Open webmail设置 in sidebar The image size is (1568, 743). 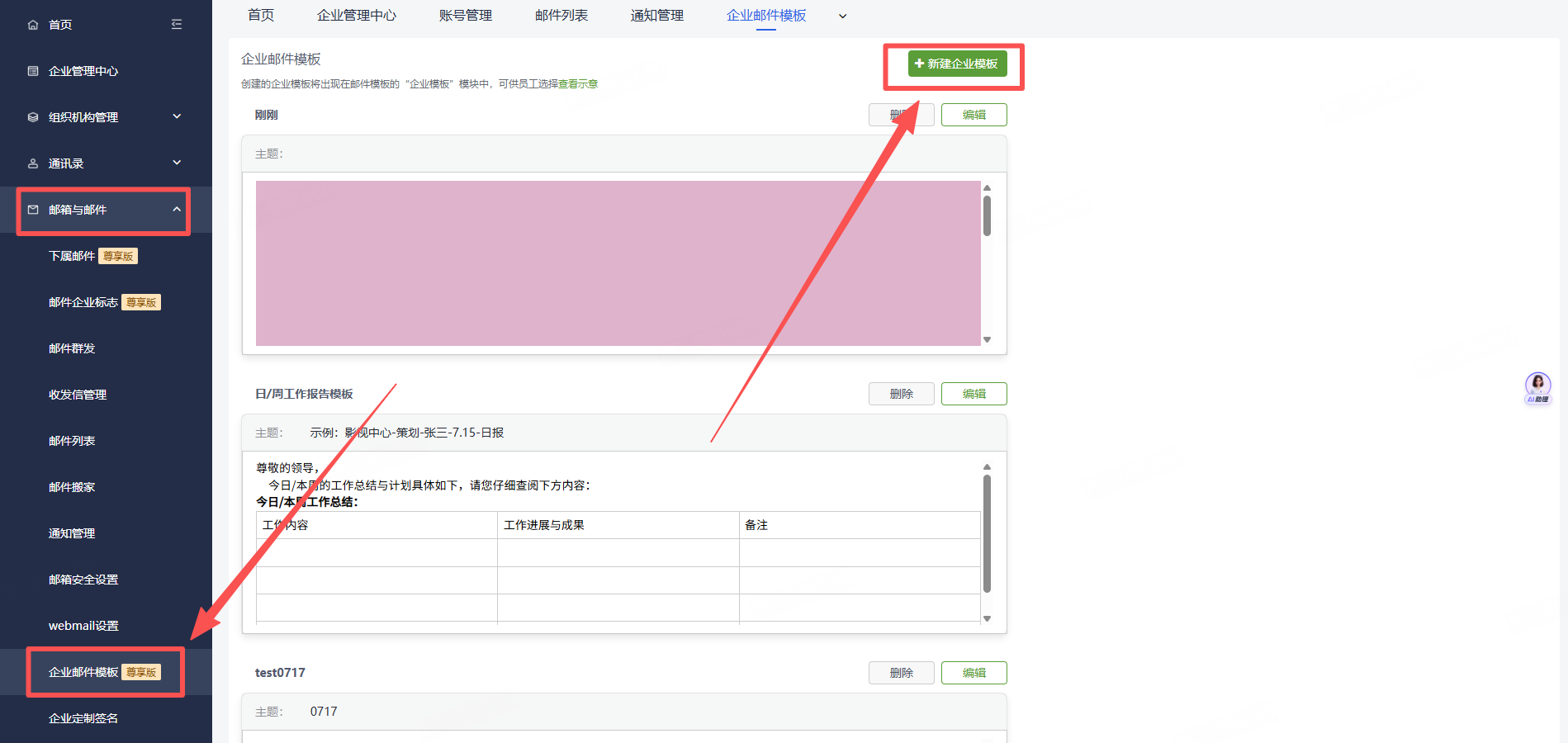[x=83, y=626]
